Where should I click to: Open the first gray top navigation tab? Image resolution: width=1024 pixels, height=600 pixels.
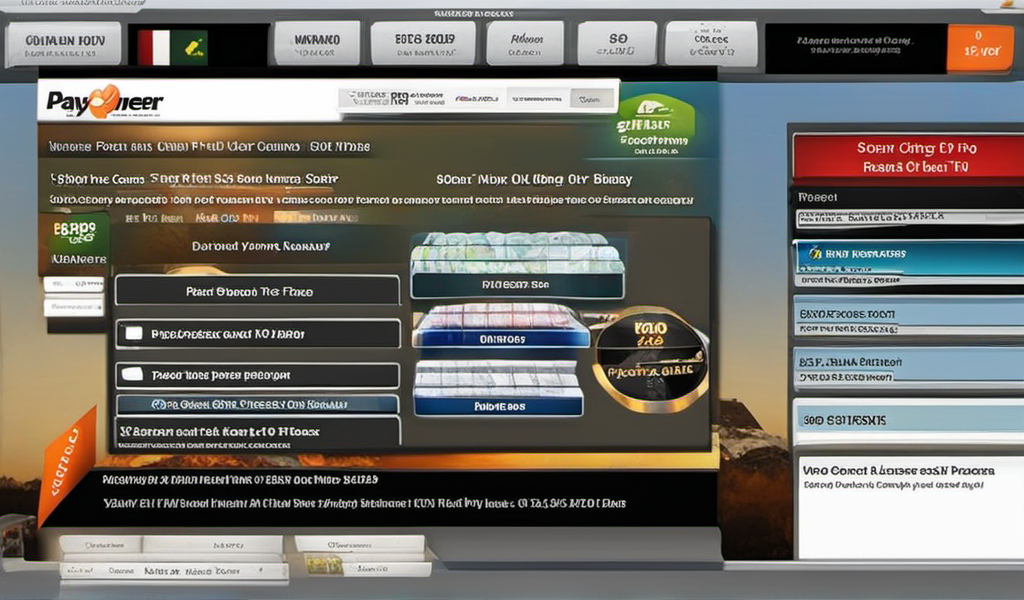tap(65, 46)
